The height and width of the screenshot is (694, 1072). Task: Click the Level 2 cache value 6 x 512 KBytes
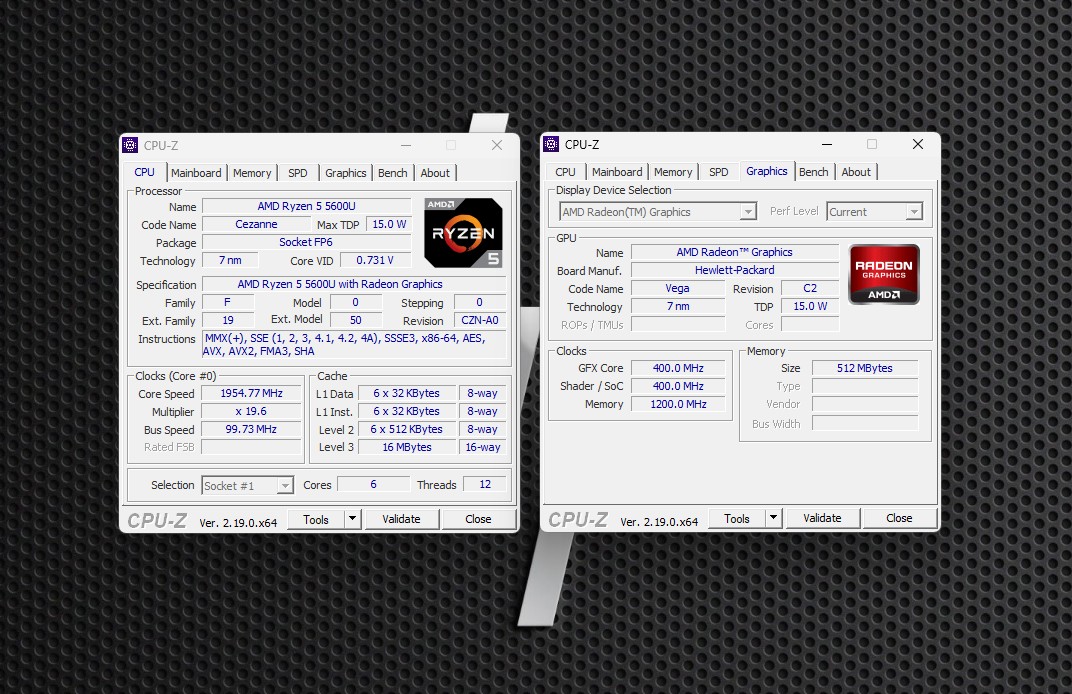pos(407,429)
